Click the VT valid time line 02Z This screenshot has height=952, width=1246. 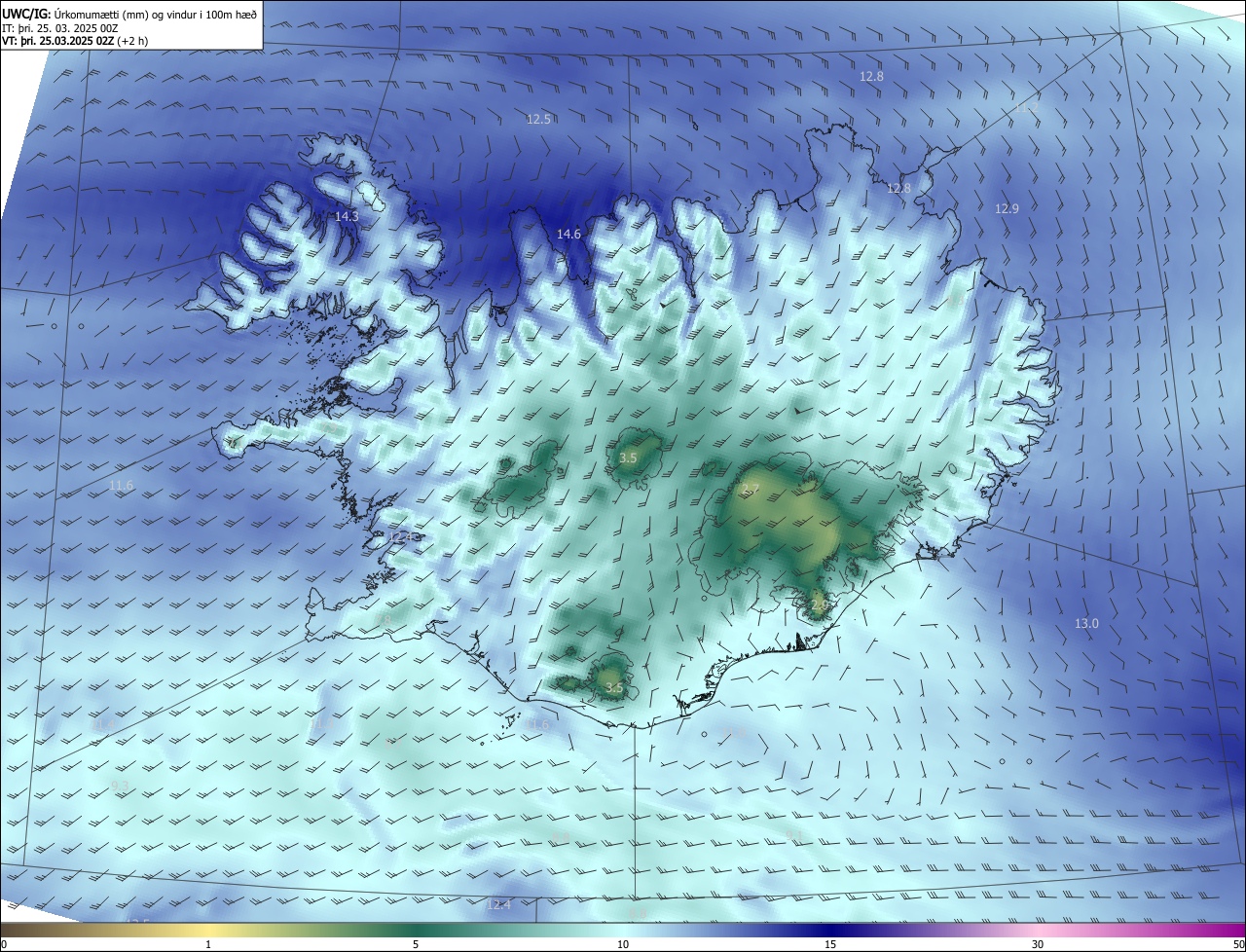[x=75, y=42]
